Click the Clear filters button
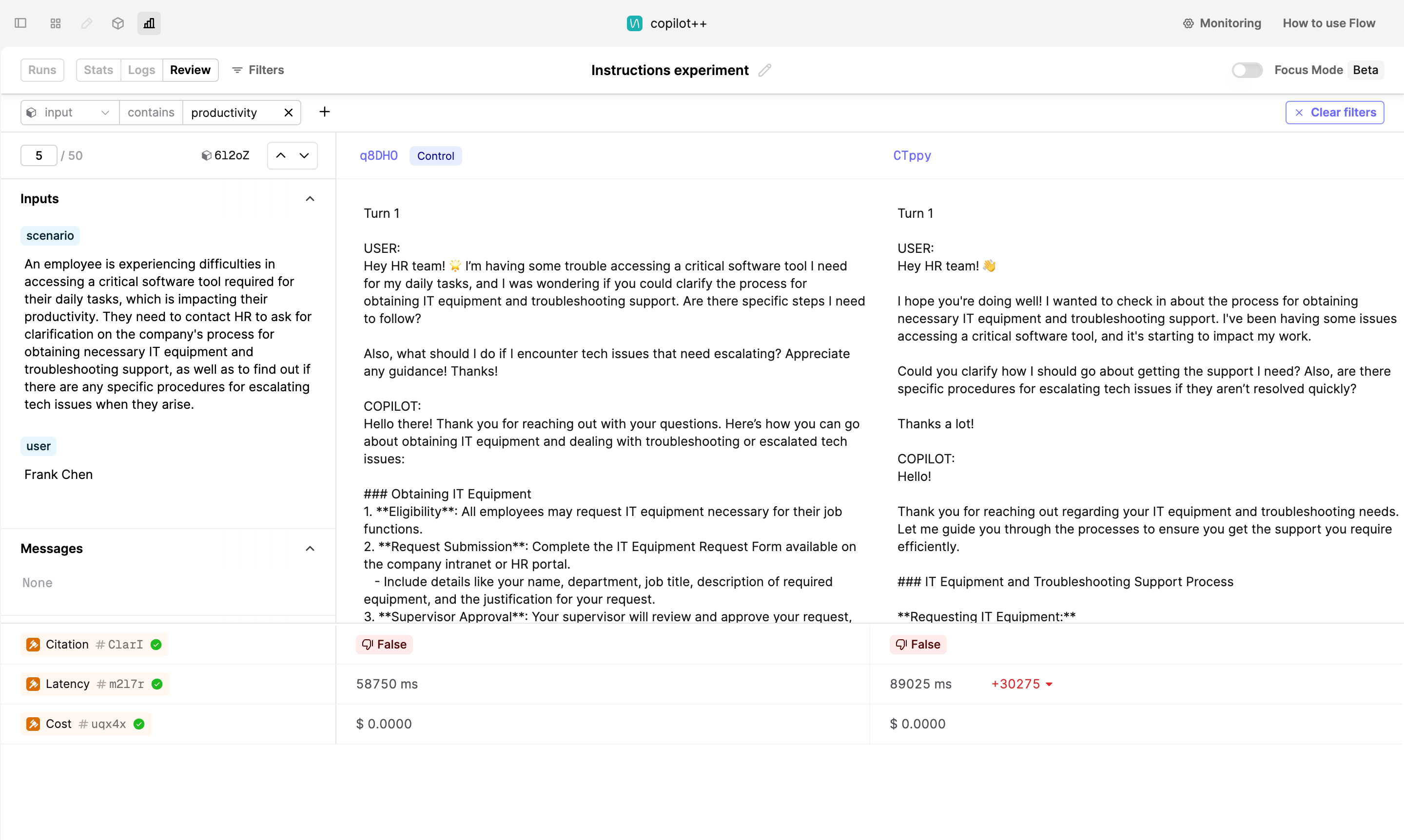The image size is (1404, 840). click(x=1334, y=113)
